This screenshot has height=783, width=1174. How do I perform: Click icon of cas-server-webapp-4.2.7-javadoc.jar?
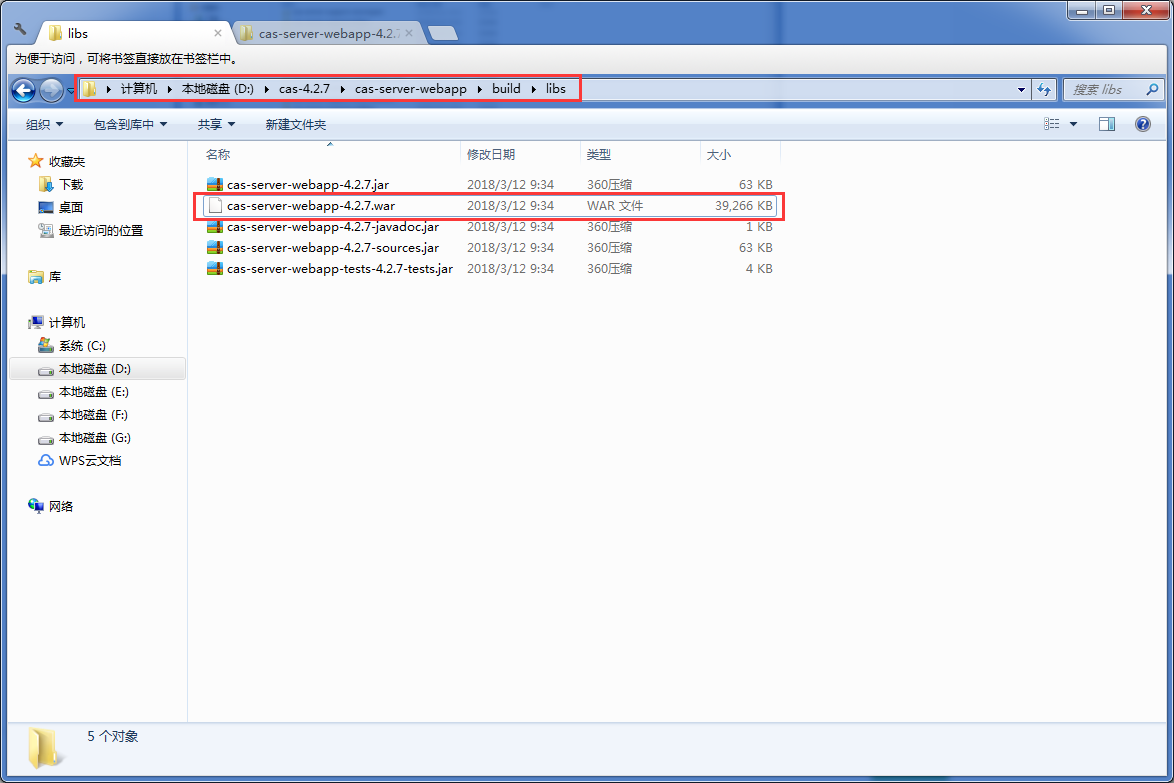[215, 226]
